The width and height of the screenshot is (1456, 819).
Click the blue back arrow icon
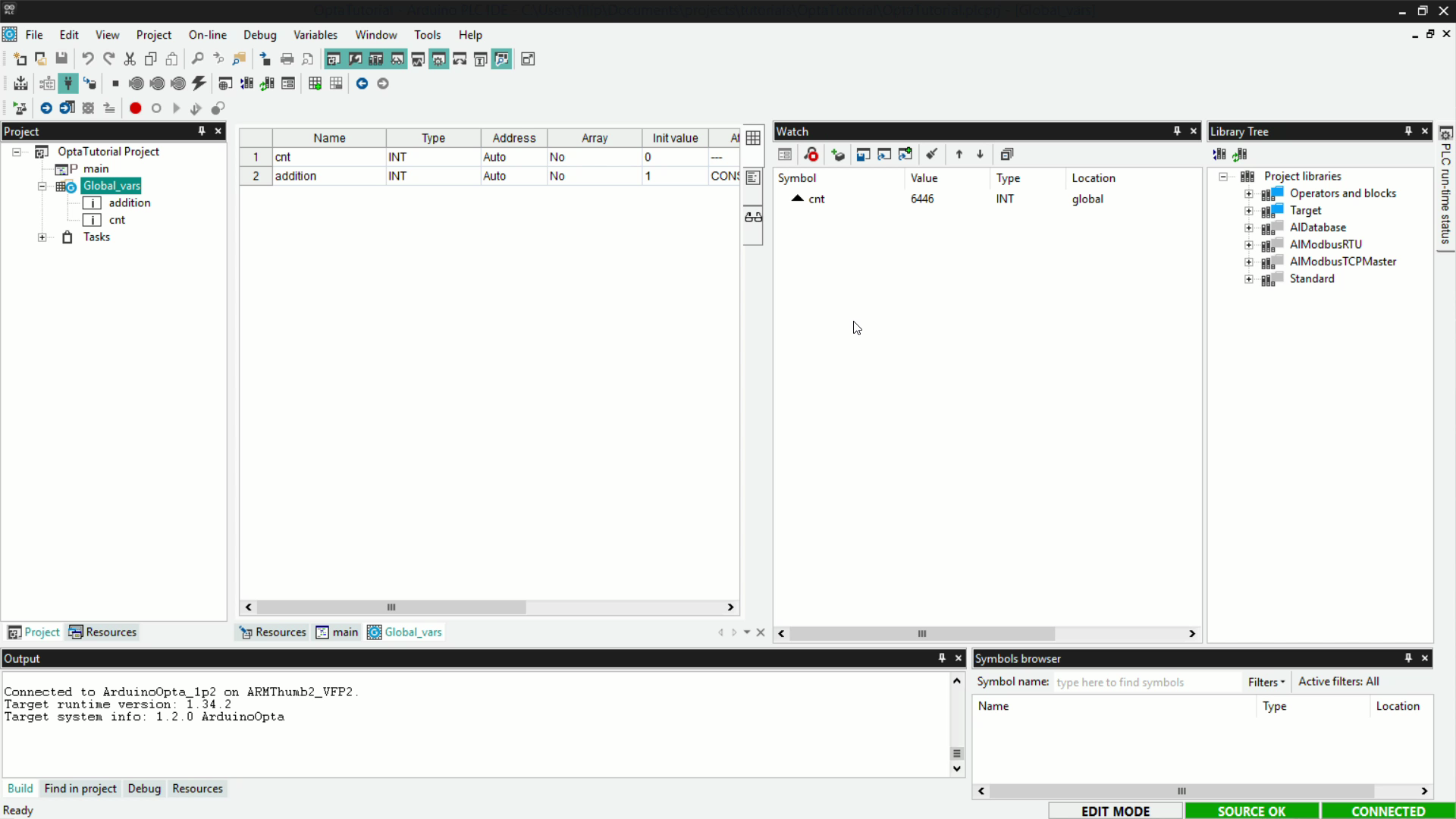coord(362,83)
